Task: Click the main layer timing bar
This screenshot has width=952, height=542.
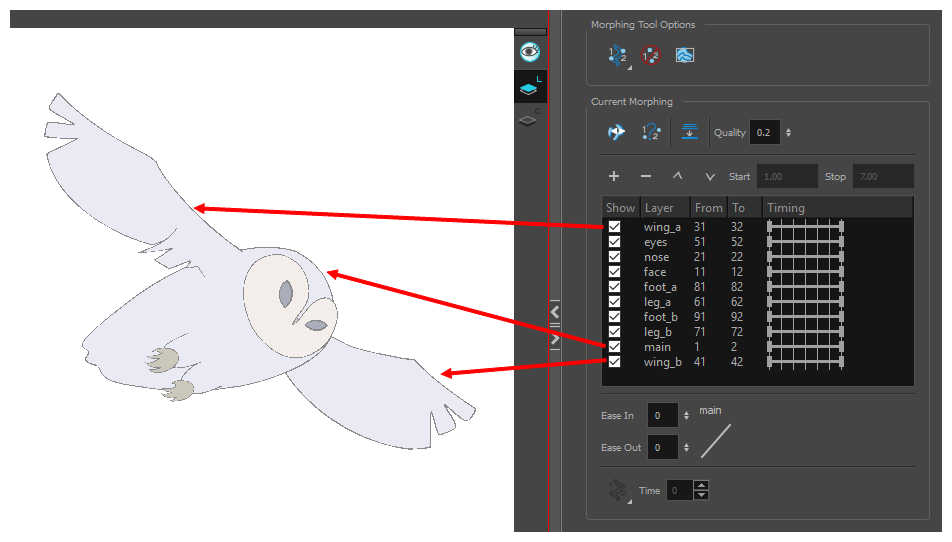Action: pyautogui.click(x=806, y=347)
